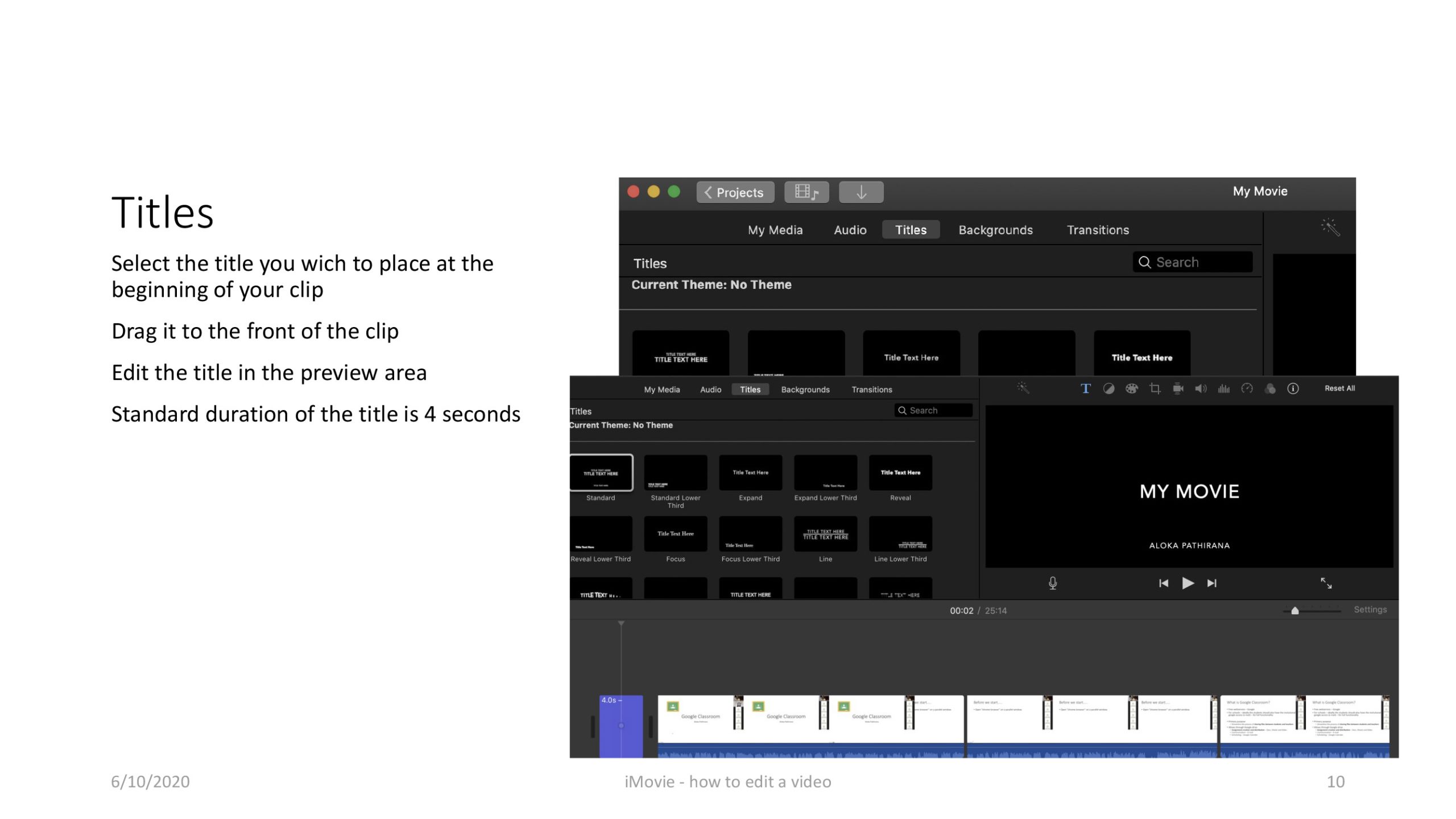Open noise reduction equalizer icon
The height and width of the screenshot is (819, 1456).
1224,388
